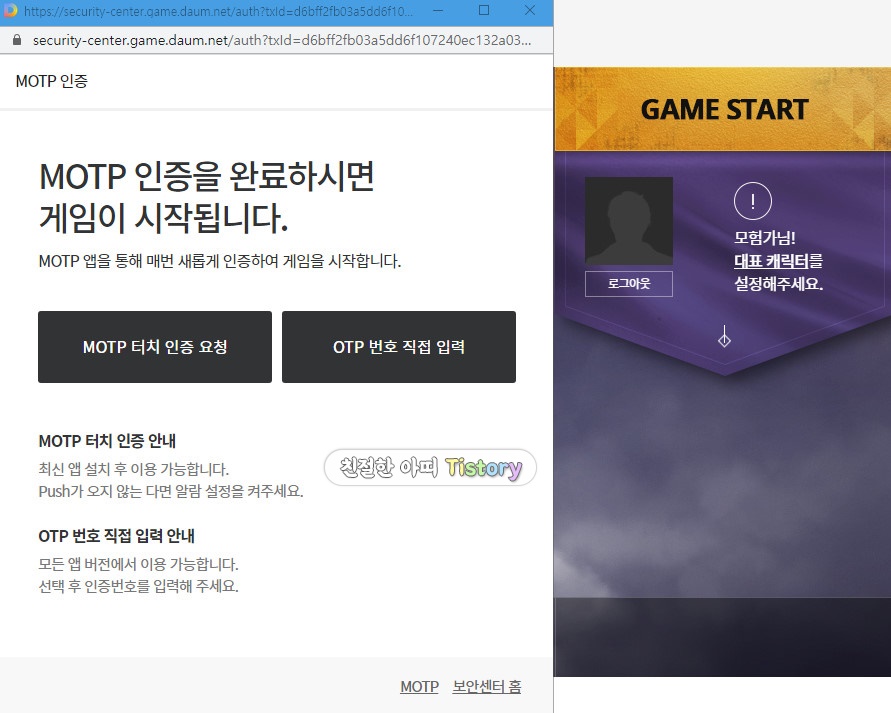Click the browser favicon in the title bar
The height and width of the screenshot is (713, 891).
(x=10, y=10)
